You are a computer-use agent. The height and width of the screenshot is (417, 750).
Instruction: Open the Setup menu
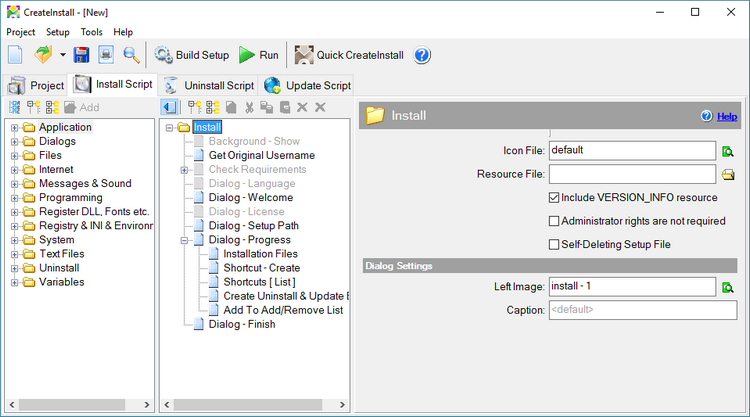57,32
